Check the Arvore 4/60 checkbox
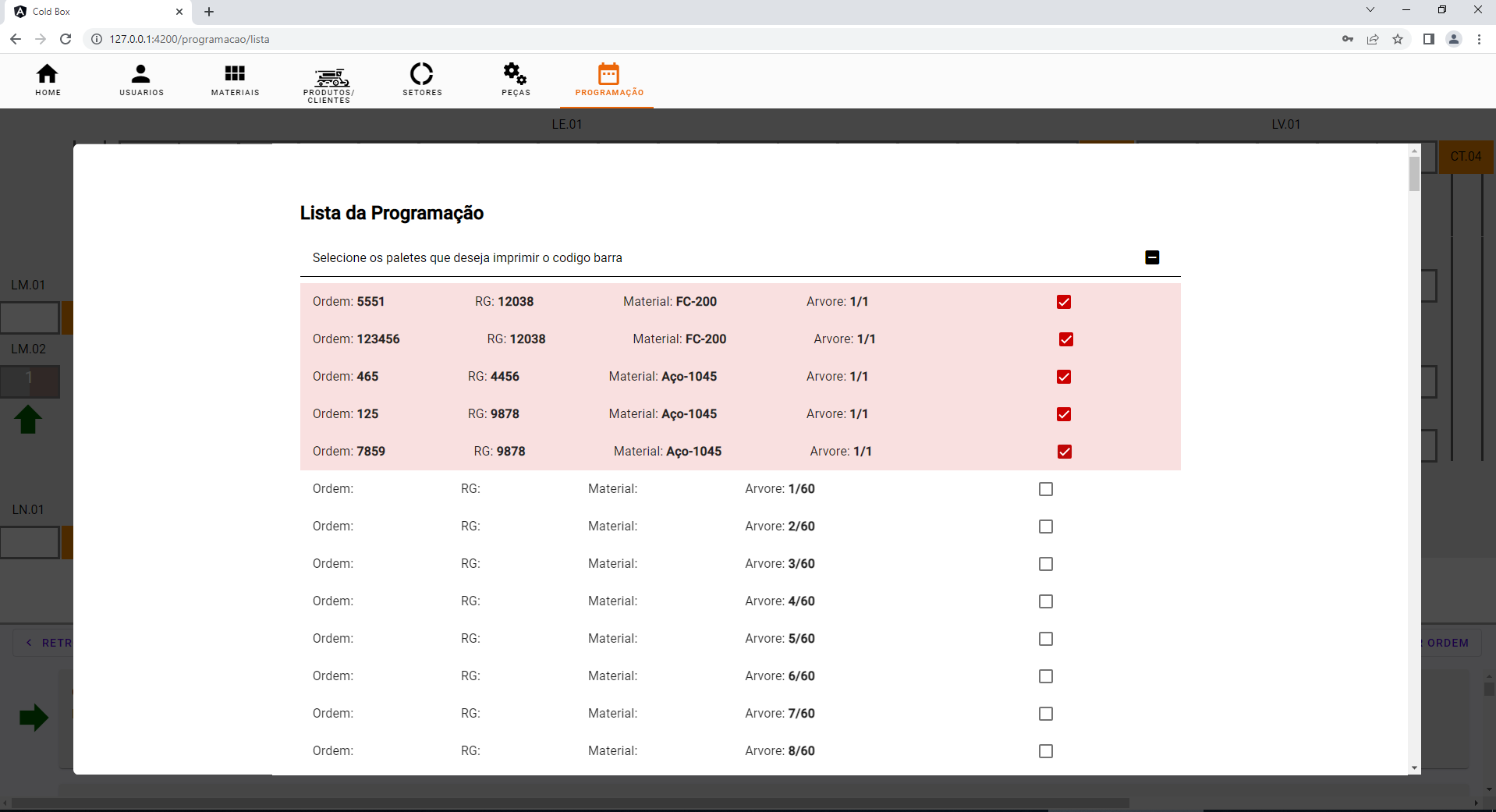The image size is (1496, 812). [x=1046, y=601]
